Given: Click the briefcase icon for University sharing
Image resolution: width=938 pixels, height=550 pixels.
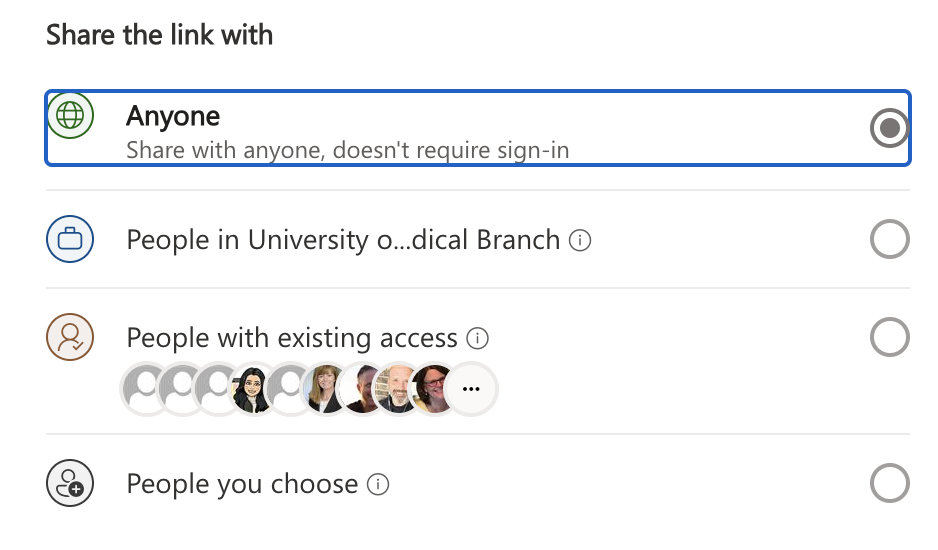Looking at the screenshot, I should (70, 240).
